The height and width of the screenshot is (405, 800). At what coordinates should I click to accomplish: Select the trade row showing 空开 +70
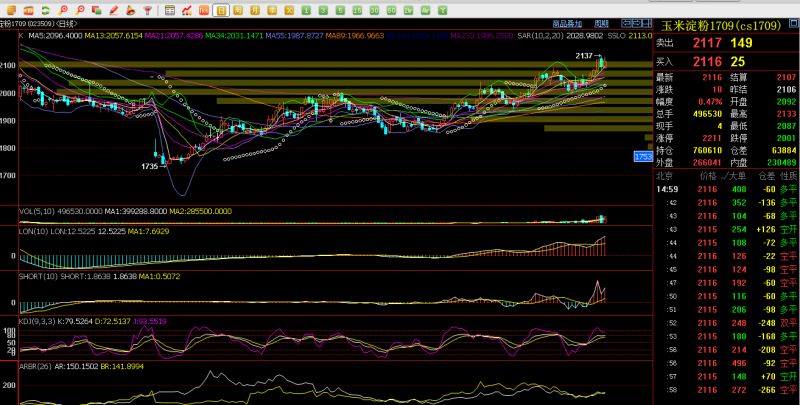(727, 376)
